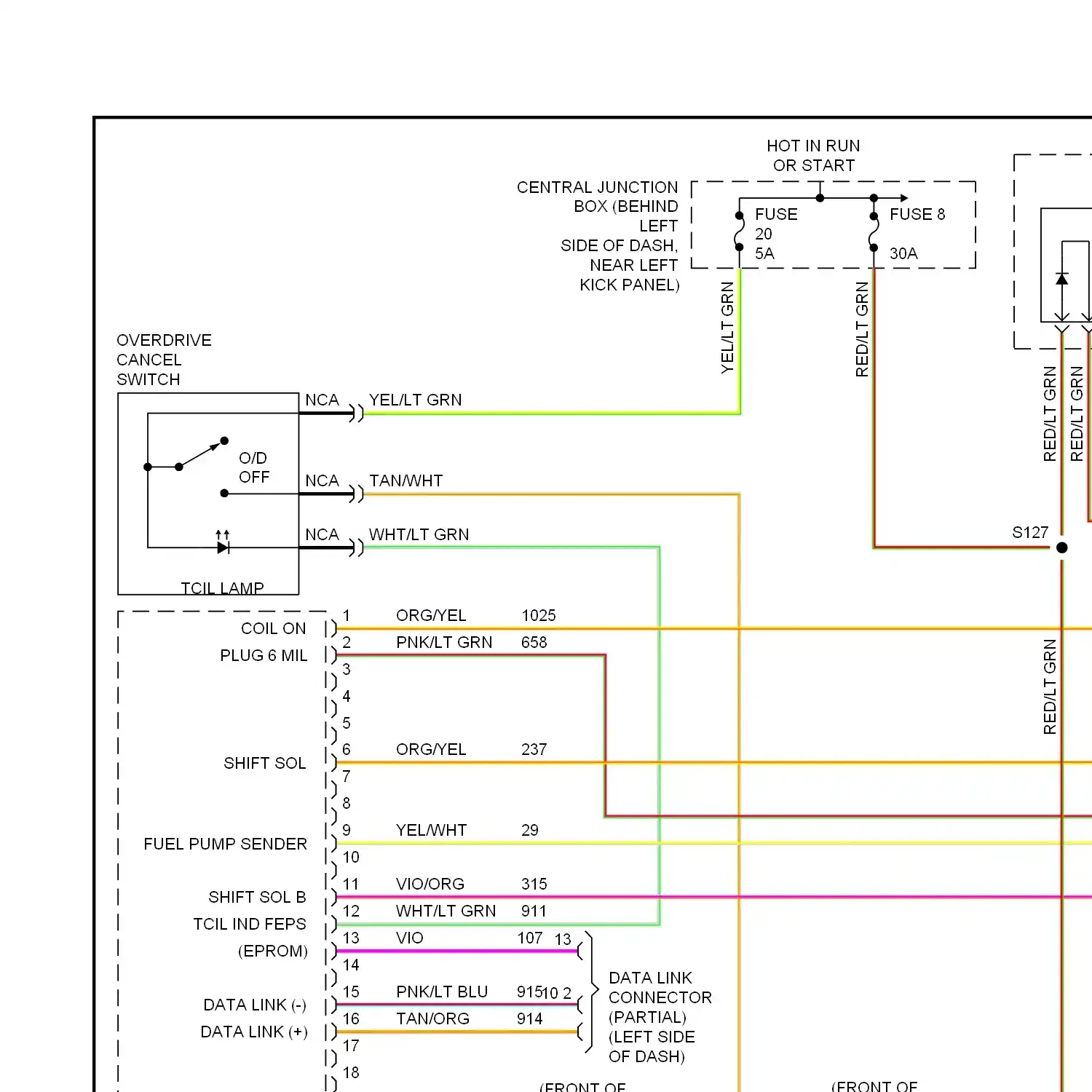Select vertical "RED/LT GRN" label under Fuse 8
Viewport: 1092px width, 1092px height.
(x=862, y=329)
